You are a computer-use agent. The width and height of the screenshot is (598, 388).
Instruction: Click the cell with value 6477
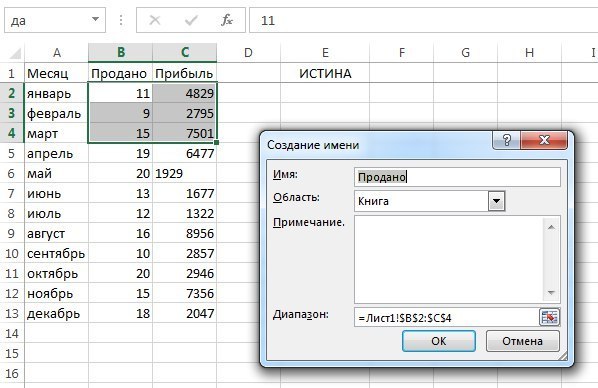point(185,153)
